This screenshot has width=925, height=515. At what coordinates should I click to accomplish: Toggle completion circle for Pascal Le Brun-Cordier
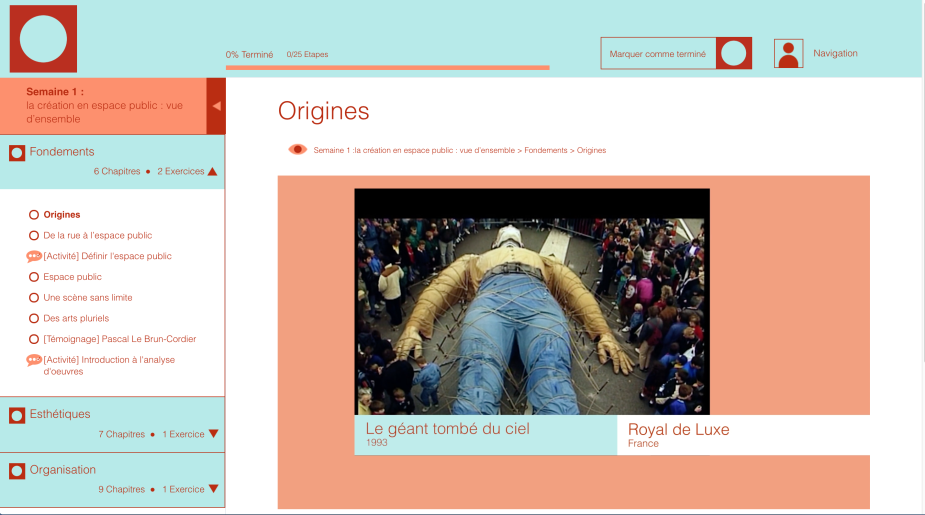point(34,339)
